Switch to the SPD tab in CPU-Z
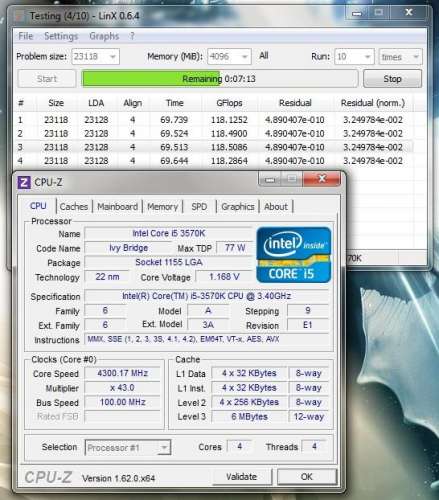The height and width of the screenshot is (500, 439). click(199, 207)
